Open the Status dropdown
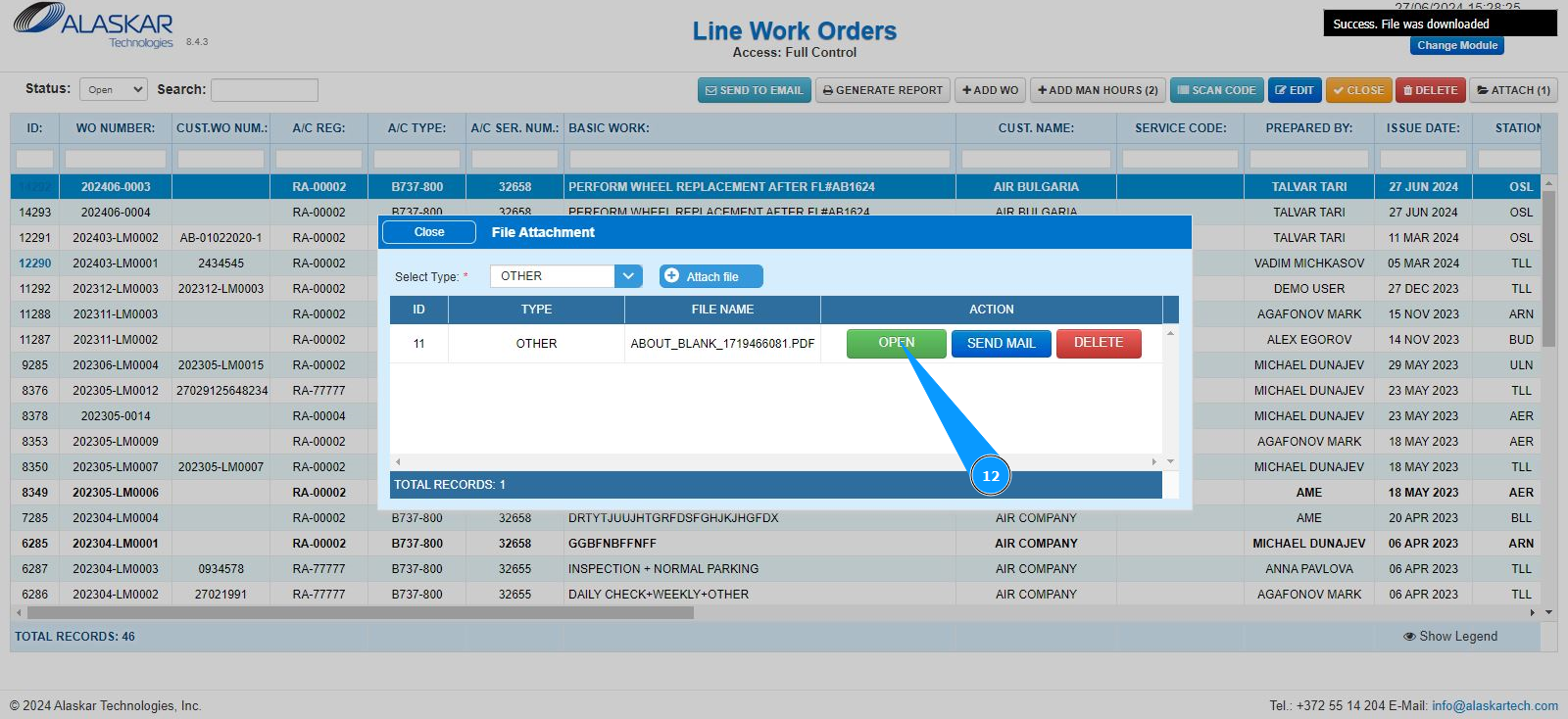Image resolution: width=1568 pixels, height=719 pixels. (113, 89)
